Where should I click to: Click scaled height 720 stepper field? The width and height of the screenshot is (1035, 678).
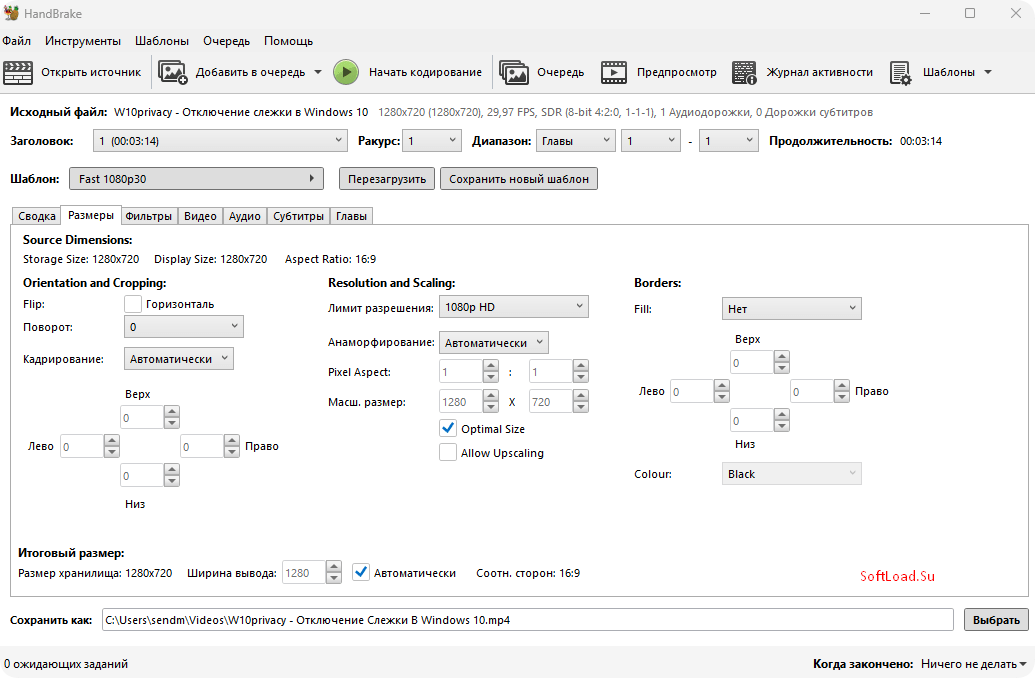558,401
